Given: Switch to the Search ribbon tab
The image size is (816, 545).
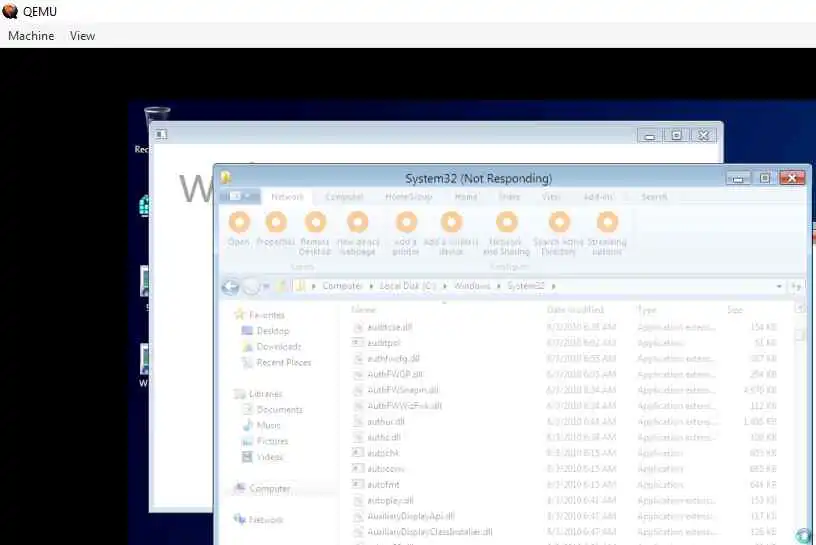Looking at the screenshot, I should tap(654, 197).
